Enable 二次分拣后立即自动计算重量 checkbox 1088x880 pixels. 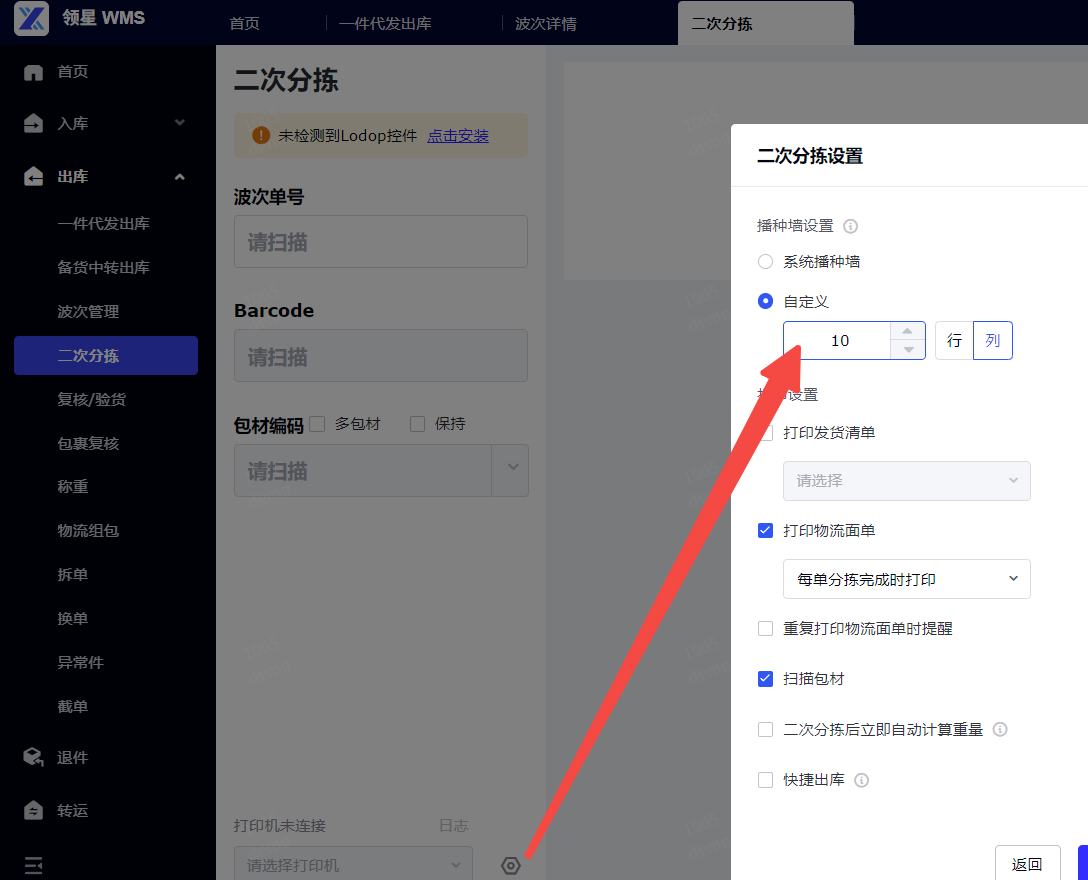[x=765, y=729]
